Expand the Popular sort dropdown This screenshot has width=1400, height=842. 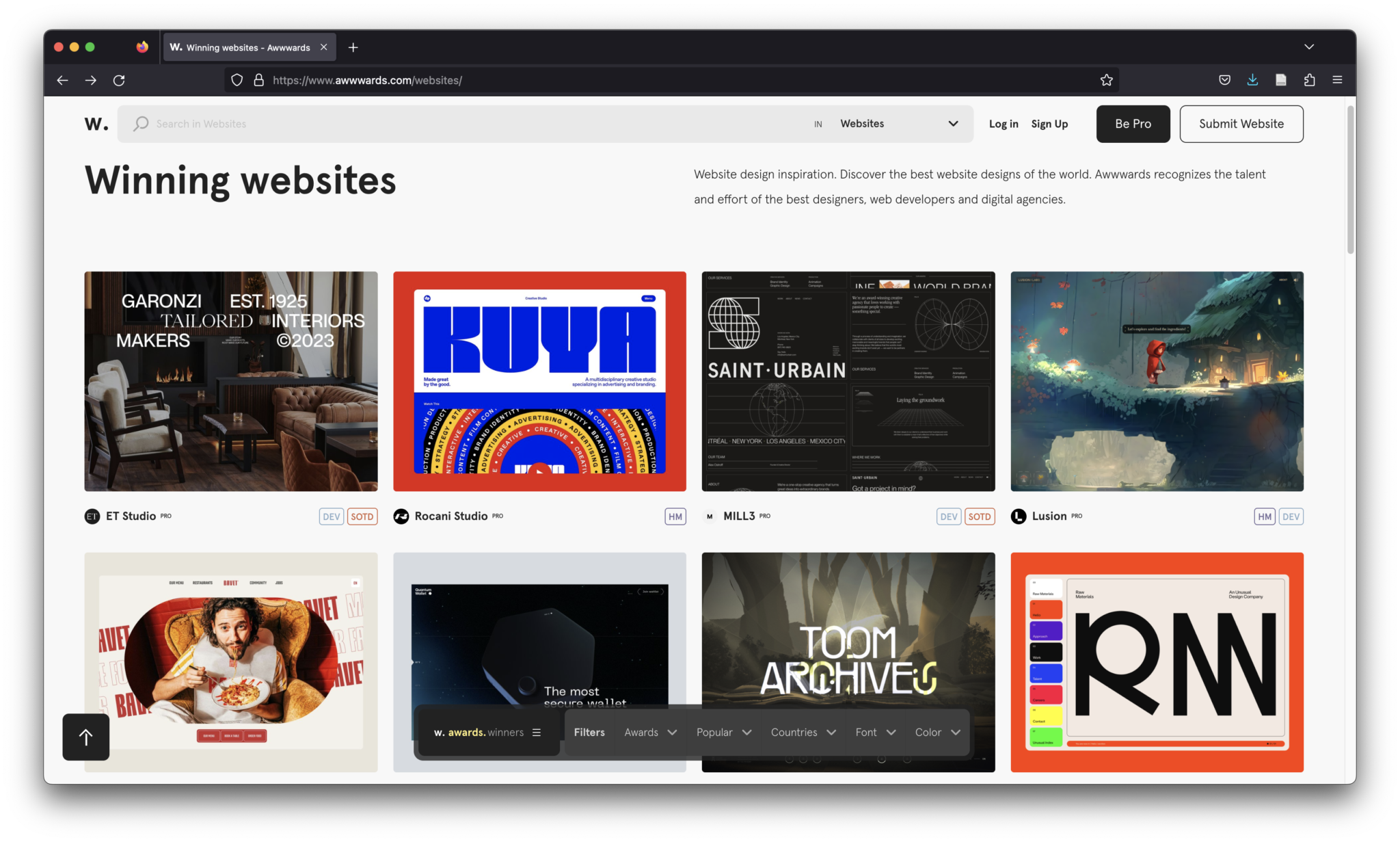724,732
